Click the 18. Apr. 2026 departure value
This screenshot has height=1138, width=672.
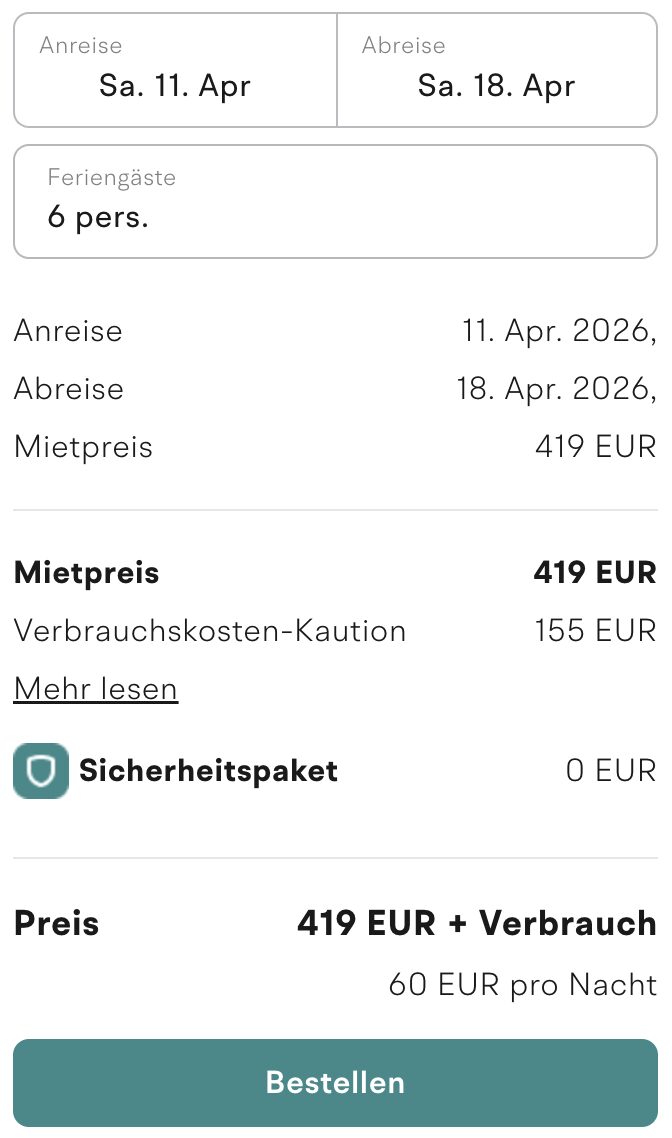pos(556,388)
